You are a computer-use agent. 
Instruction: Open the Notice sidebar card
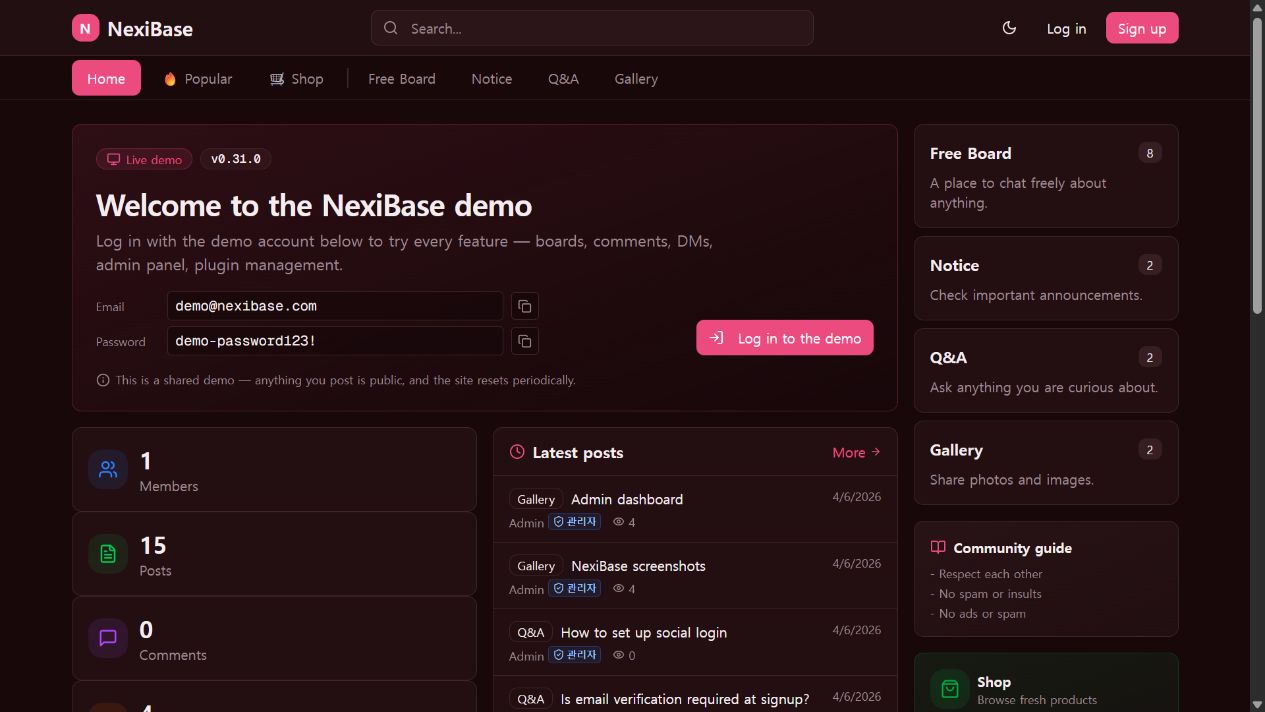pyautogui.click(x=1046, y=278)
